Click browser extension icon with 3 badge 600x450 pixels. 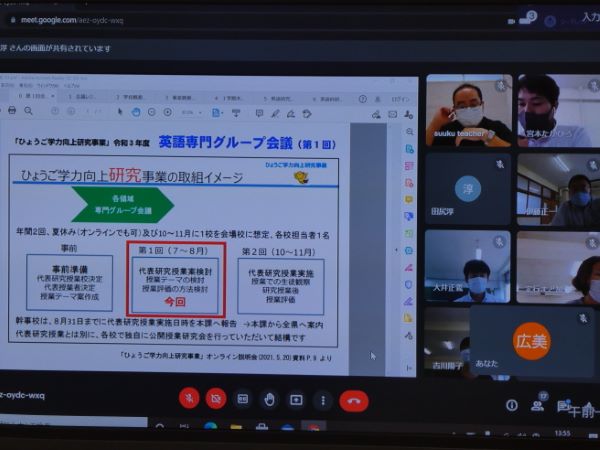[x=528, y=18]
